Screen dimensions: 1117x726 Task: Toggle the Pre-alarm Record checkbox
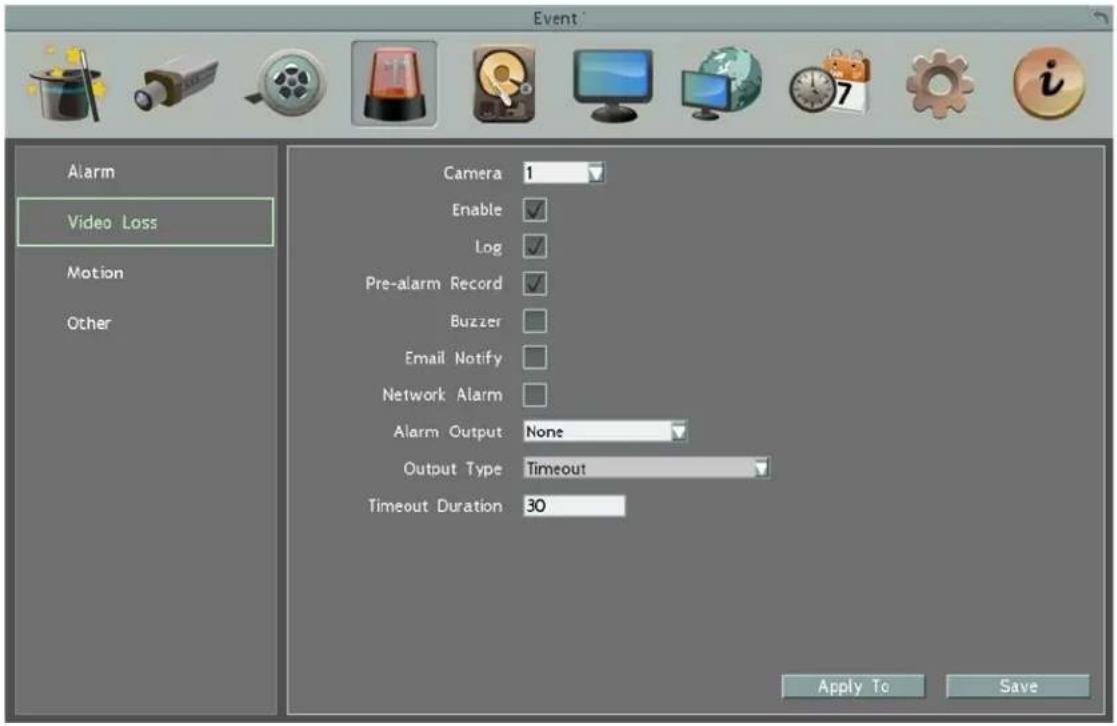(535, 284)
